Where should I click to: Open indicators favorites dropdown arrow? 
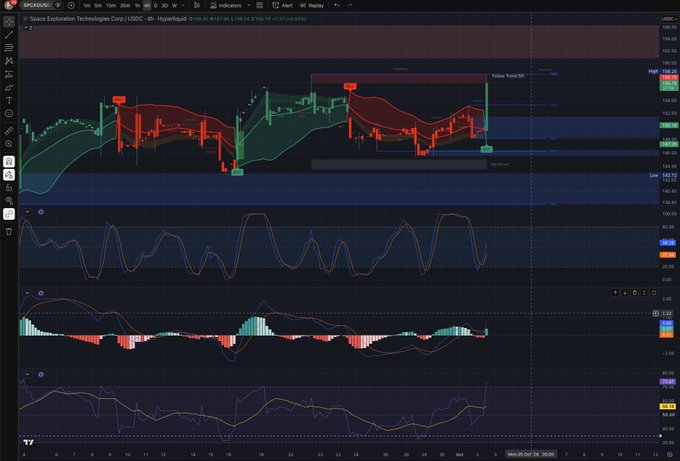(248, 6)
